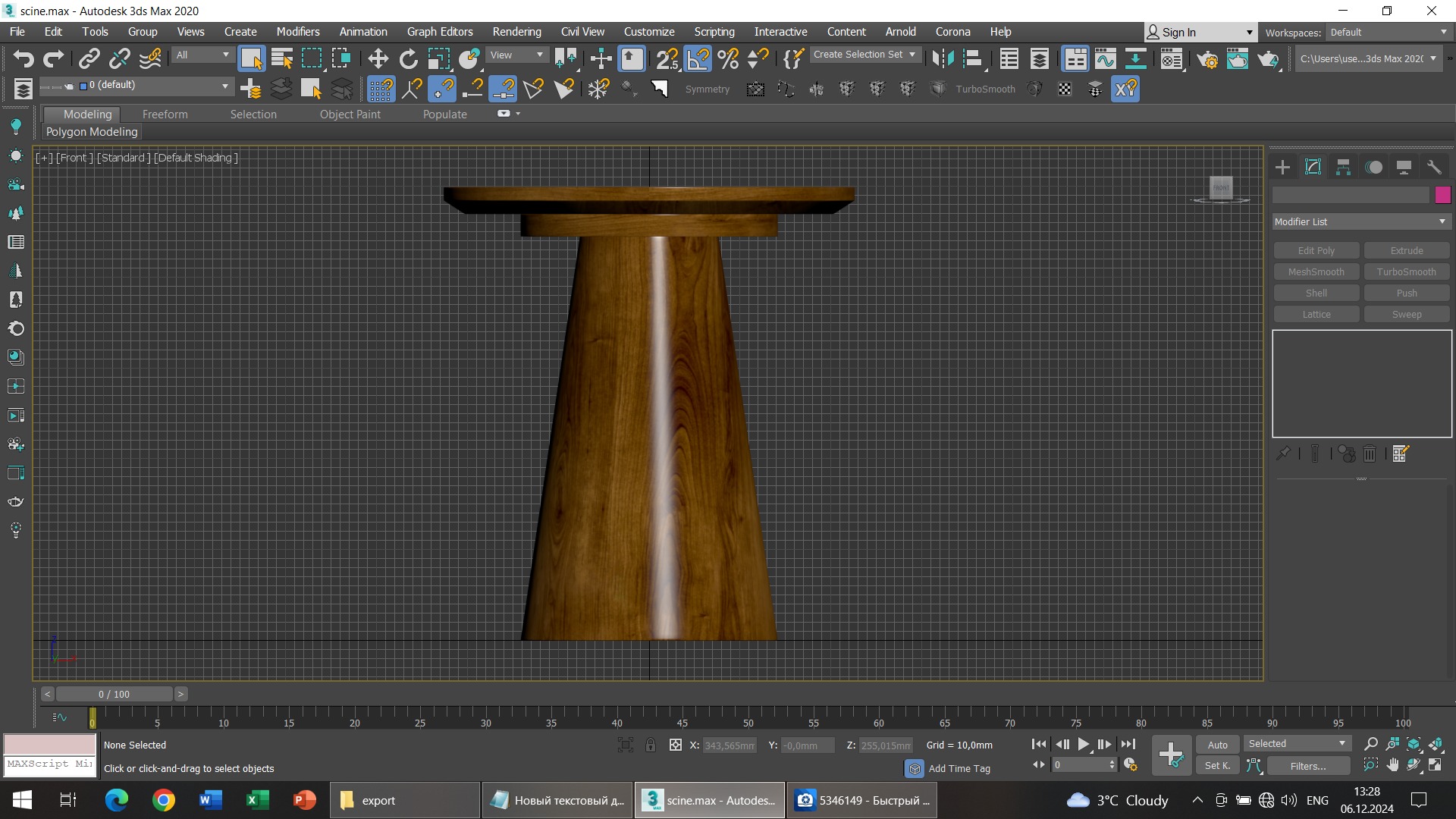Switch to Motion panel icon
Viewport: 1456px width, 819px height.
tap(1373, 167)
